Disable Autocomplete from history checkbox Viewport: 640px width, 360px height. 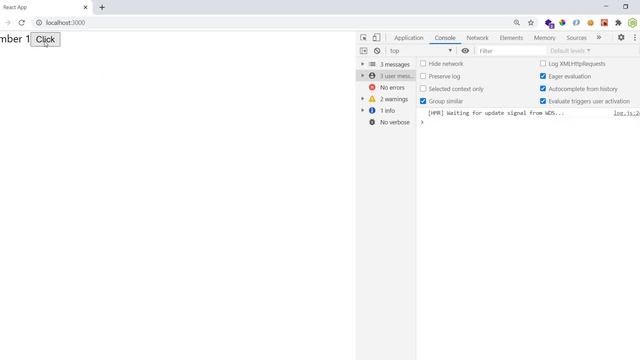click(543, 89)
